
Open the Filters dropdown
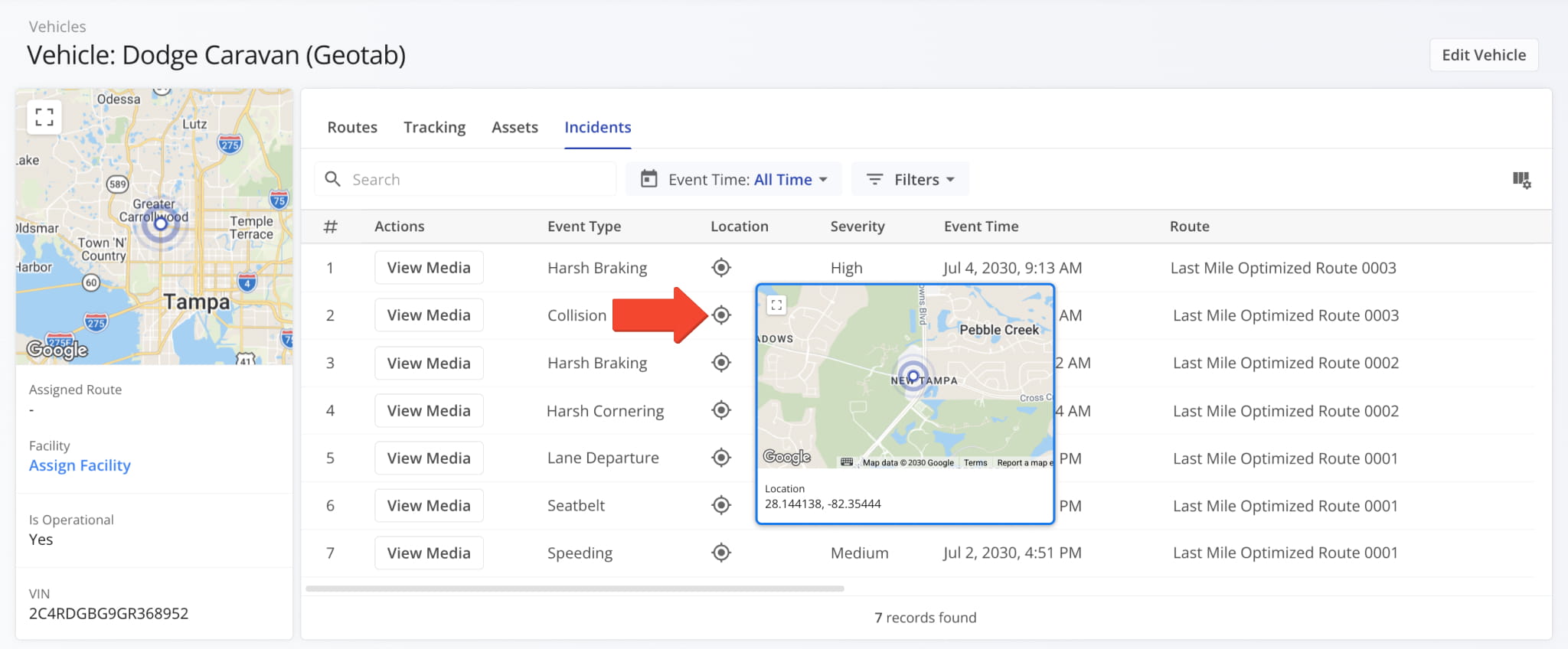tap(910, 179)
